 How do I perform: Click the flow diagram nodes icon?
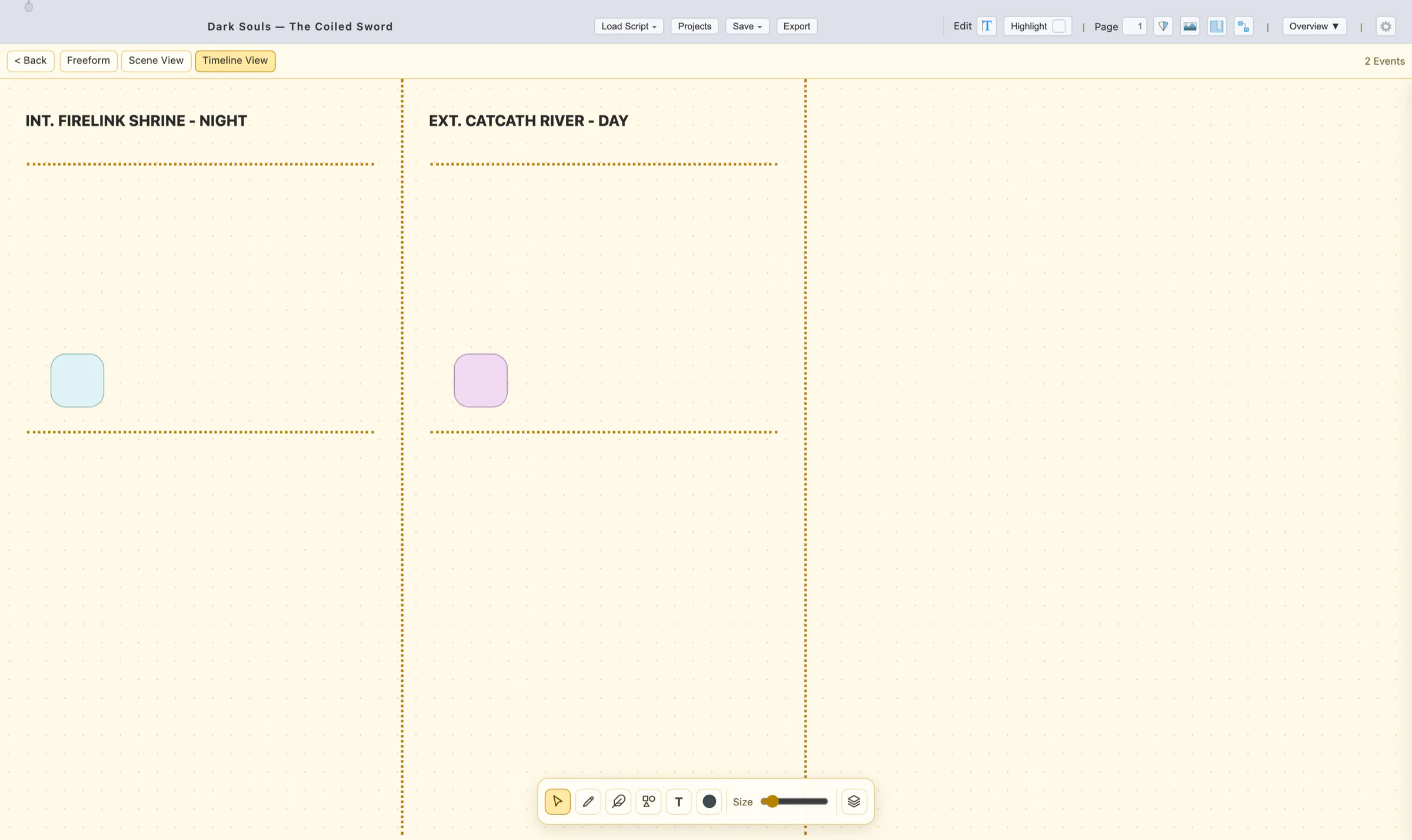click(1244, 26)
